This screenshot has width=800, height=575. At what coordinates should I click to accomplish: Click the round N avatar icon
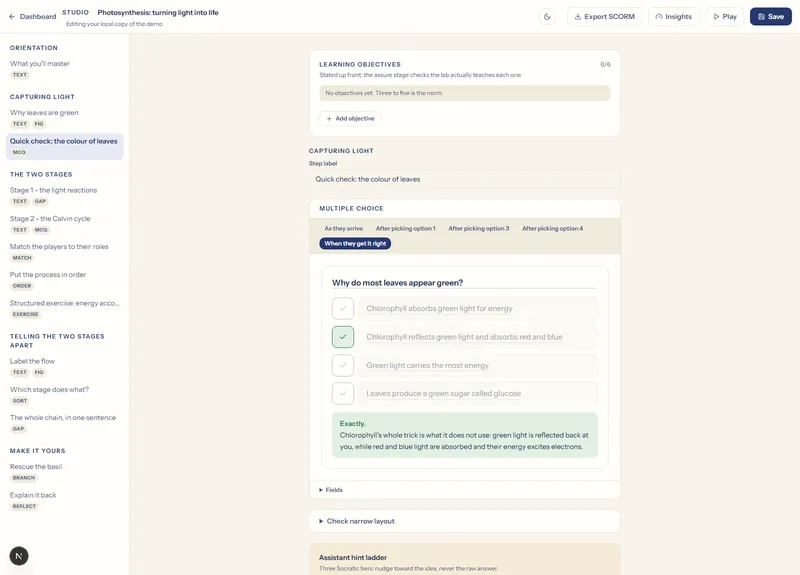[19, 556]
